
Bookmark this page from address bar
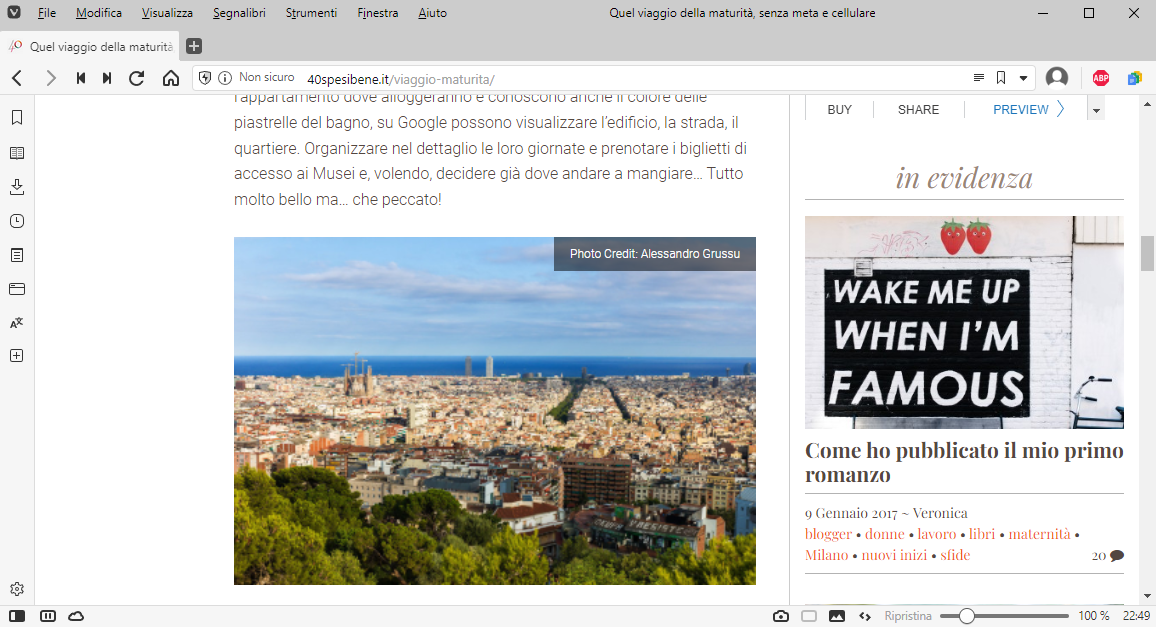(x=1001, y=77)
